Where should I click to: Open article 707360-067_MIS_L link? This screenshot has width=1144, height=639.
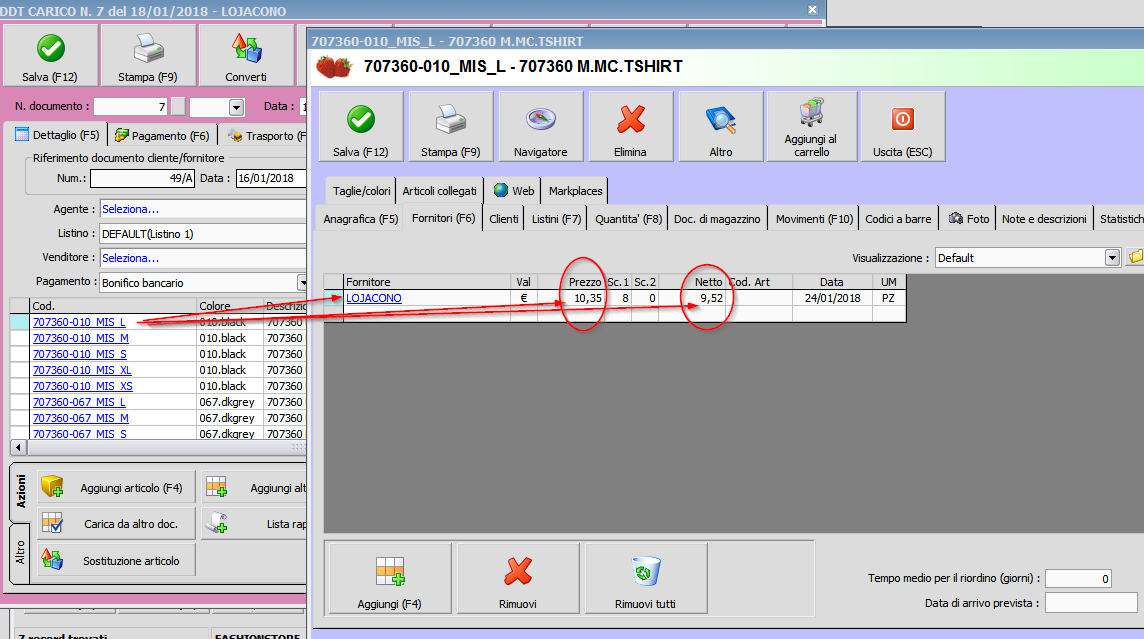79,402
